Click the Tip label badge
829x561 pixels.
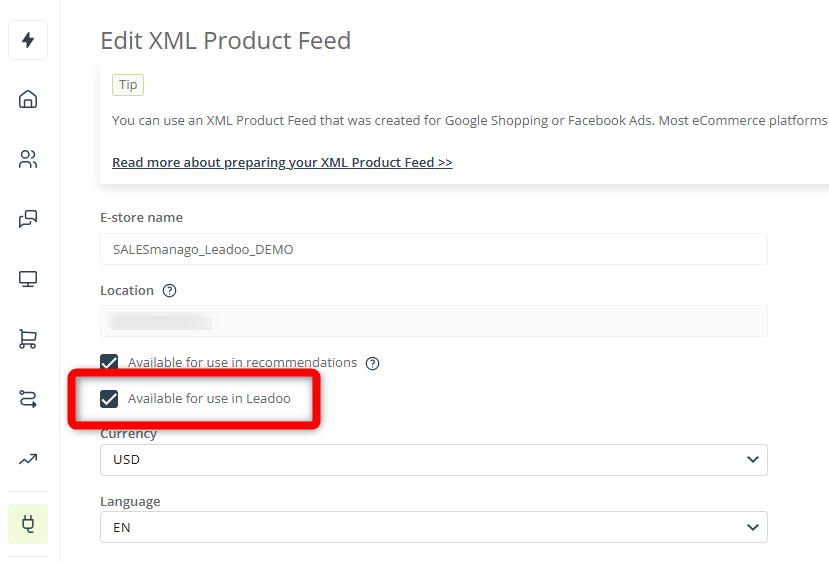(x=128, y=85)
